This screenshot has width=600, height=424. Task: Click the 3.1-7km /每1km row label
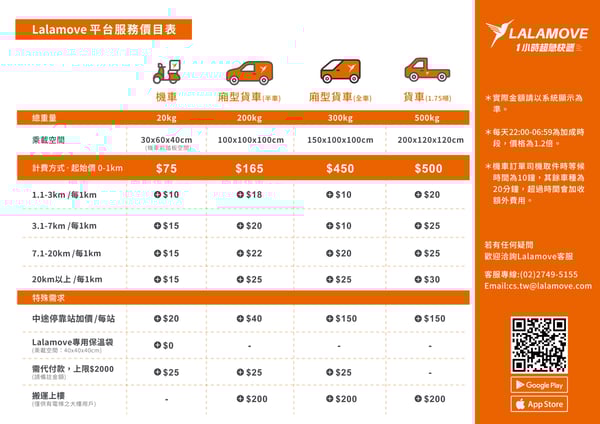point(64,226)
